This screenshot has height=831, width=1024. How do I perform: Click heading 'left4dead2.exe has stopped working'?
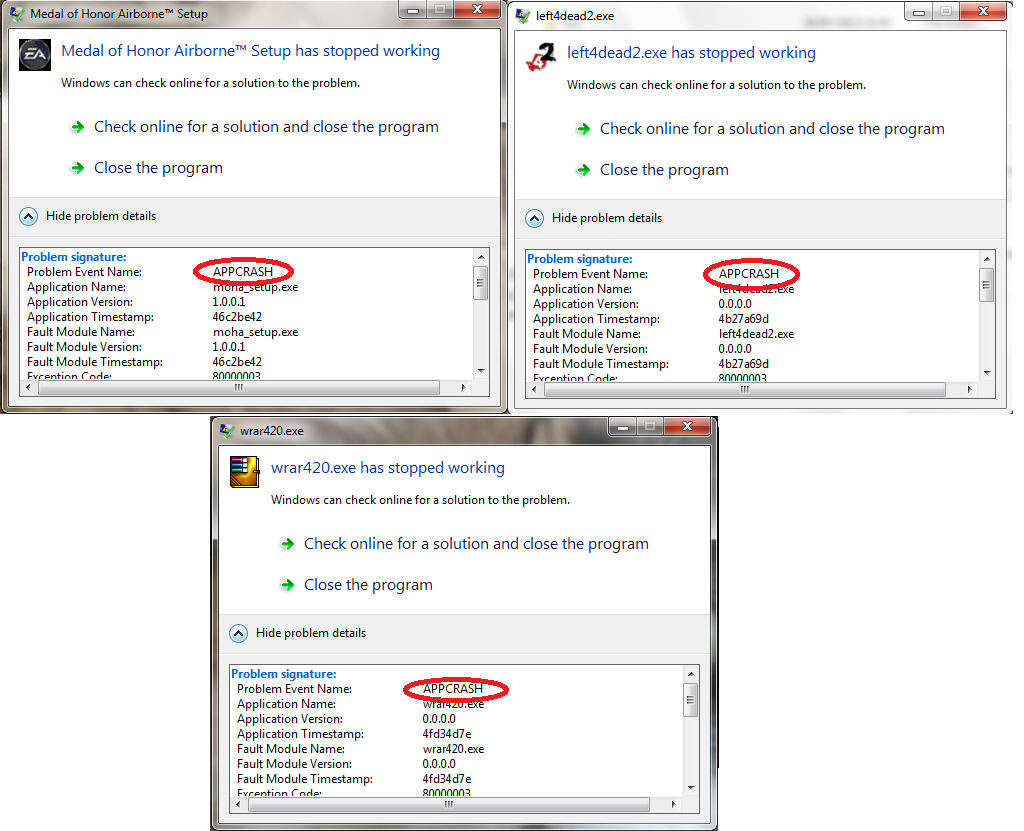click(691, 53)
